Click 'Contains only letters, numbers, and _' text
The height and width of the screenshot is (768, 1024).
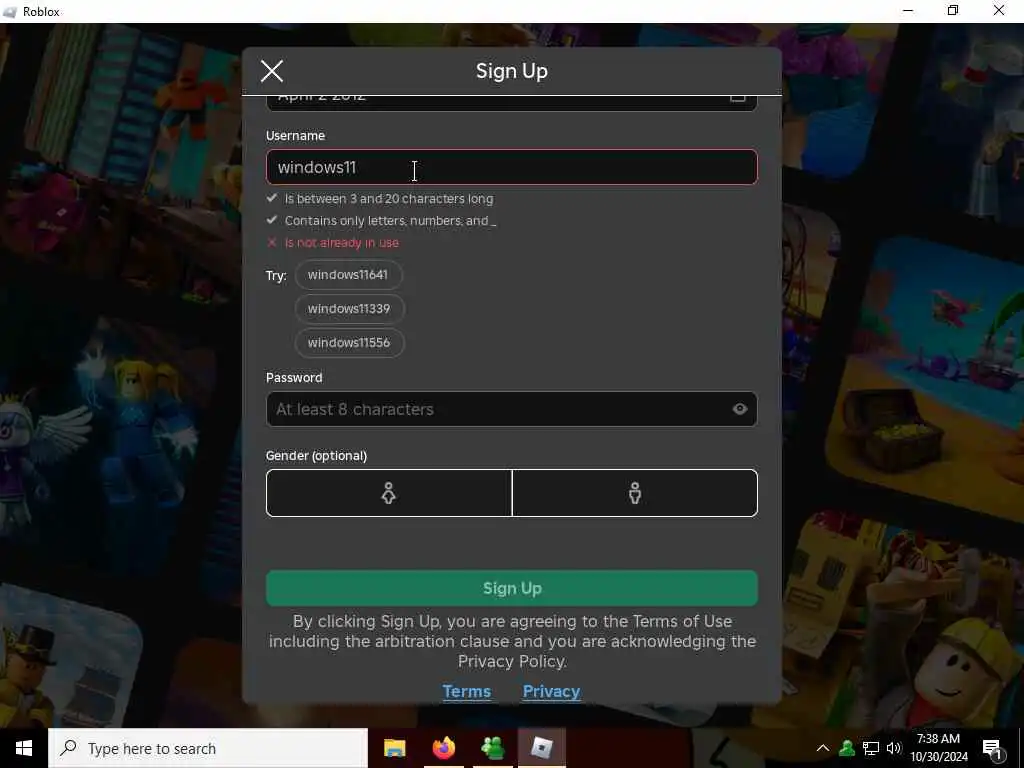(391, 221)
